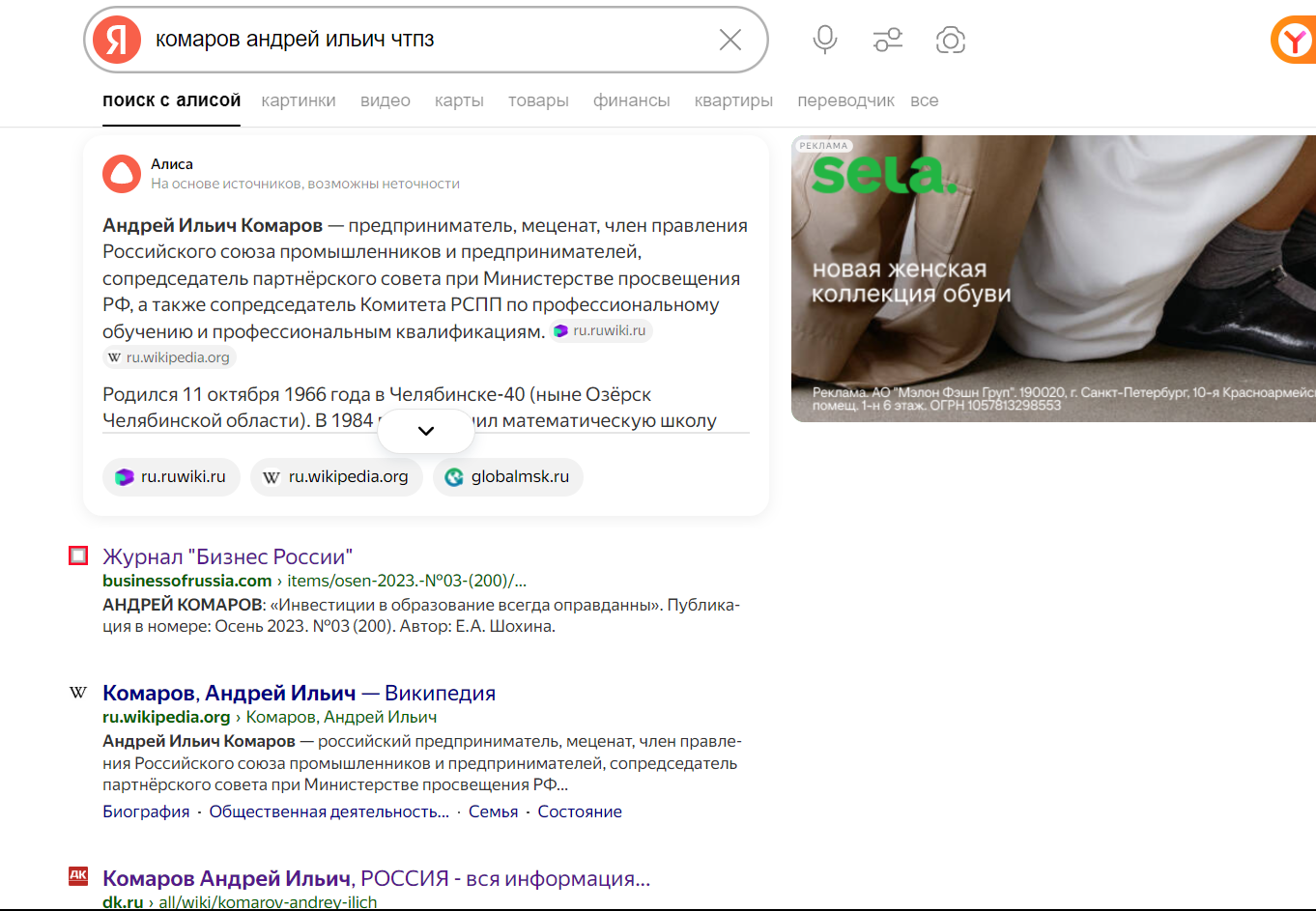This screenshot has width=1316, height=911.
Task: Expand Alisa answer with chevron button
Action: [x=426, y=431]
